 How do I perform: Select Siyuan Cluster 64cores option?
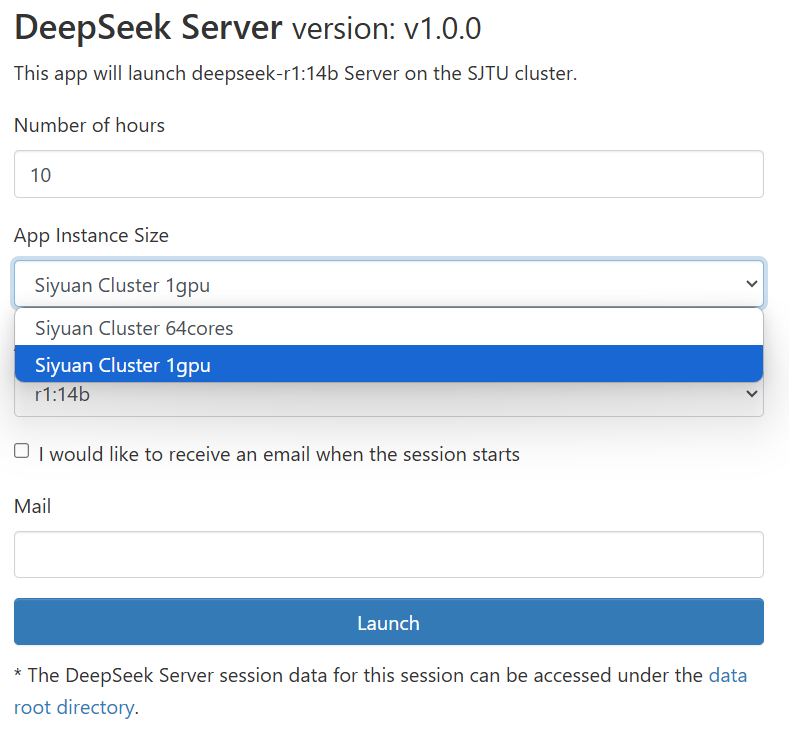click(x=388, y=328)
